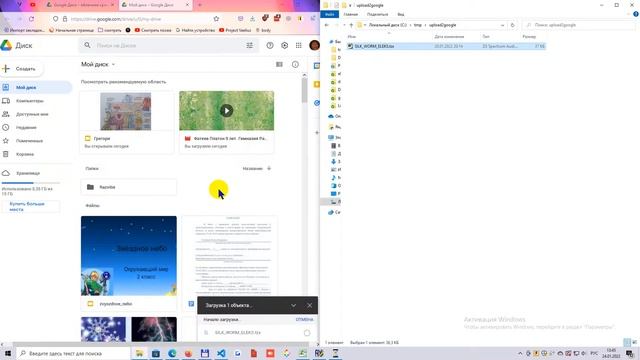
Task: Play the green video thumbnail
Action: point(227,111)
